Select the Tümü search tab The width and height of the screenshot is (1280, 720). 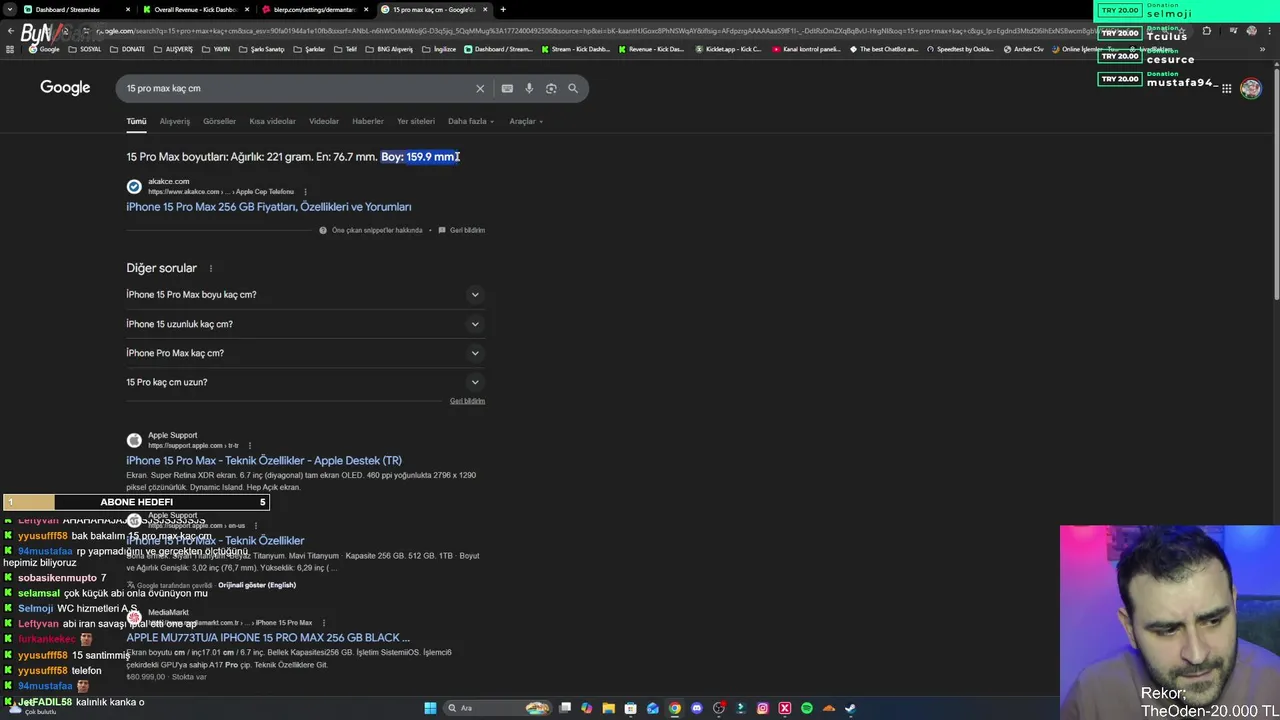[136, 121]
